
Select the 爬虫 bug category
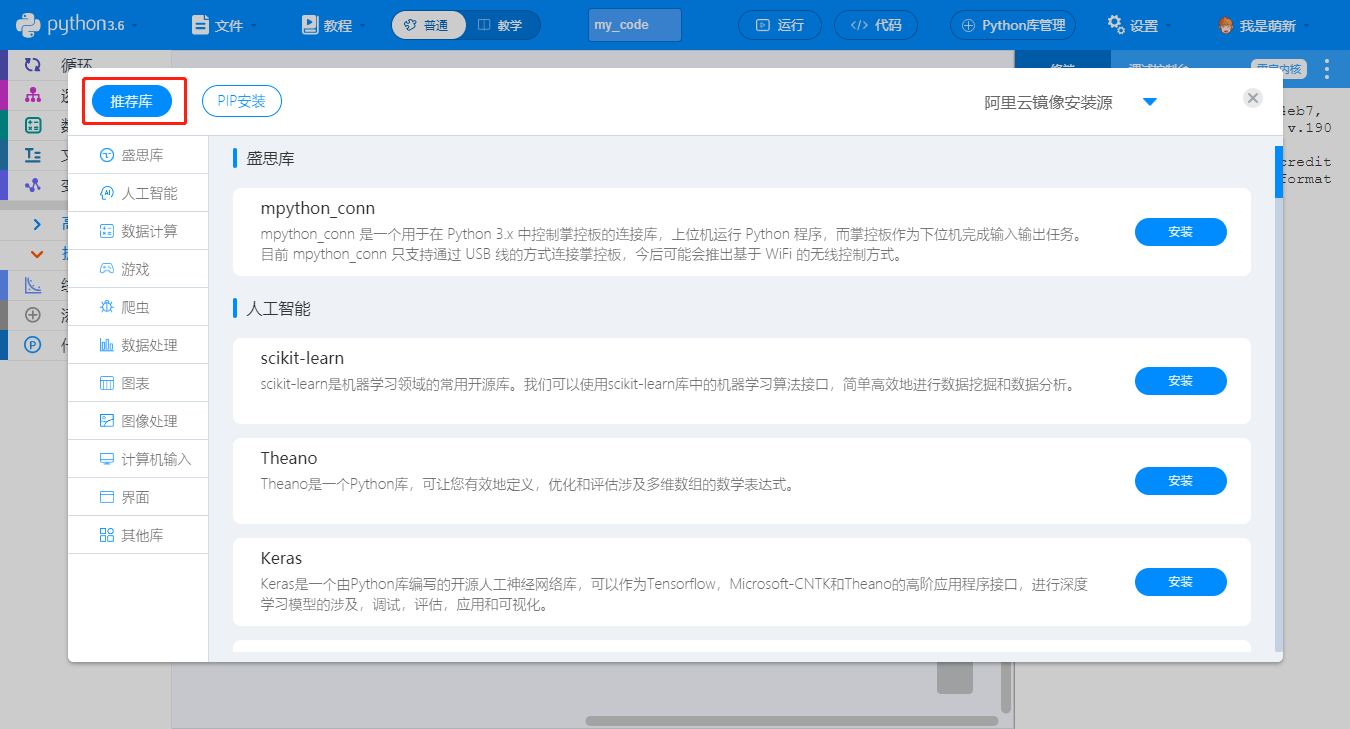pos(138,307)
